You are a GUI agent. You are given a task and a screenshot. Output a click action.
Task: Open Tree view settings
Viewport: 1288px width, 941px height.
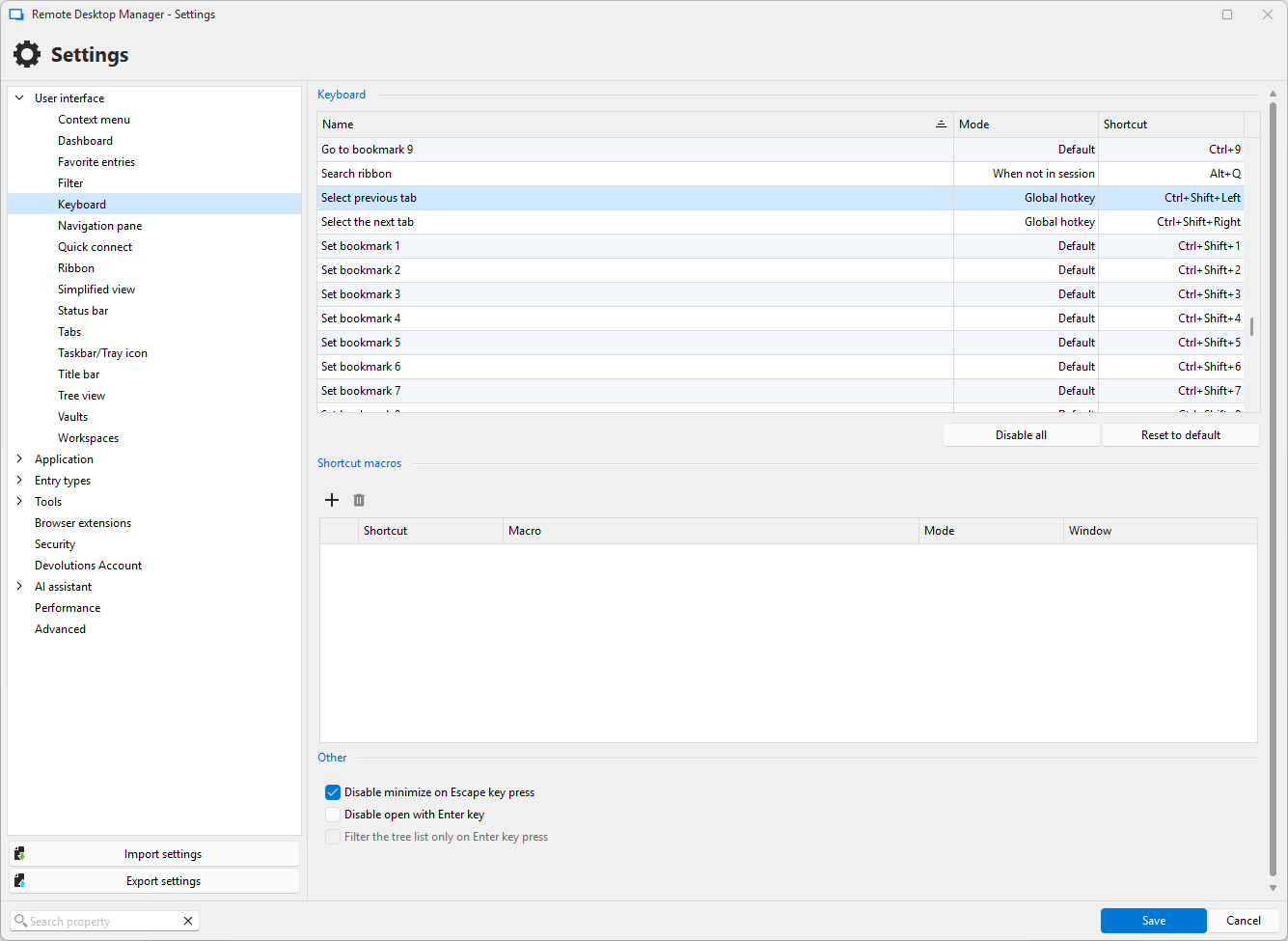point(81,396)
